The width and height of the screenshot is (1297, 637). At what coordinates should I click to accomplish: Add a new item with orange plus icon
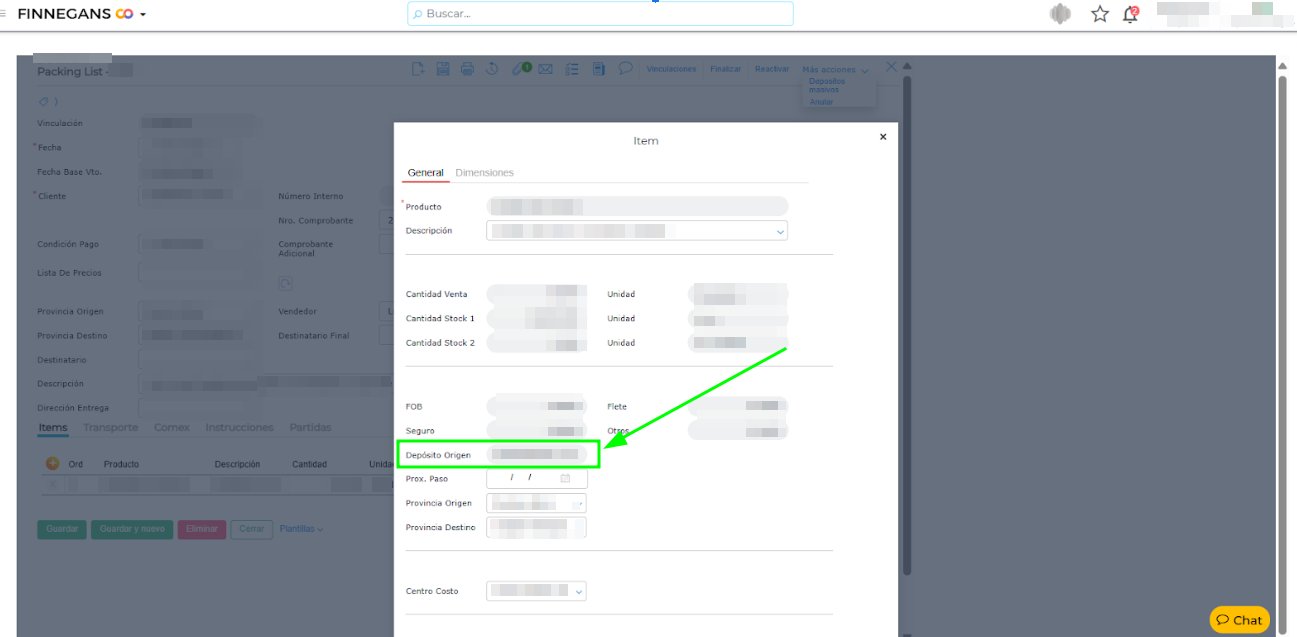click(52, 464)
